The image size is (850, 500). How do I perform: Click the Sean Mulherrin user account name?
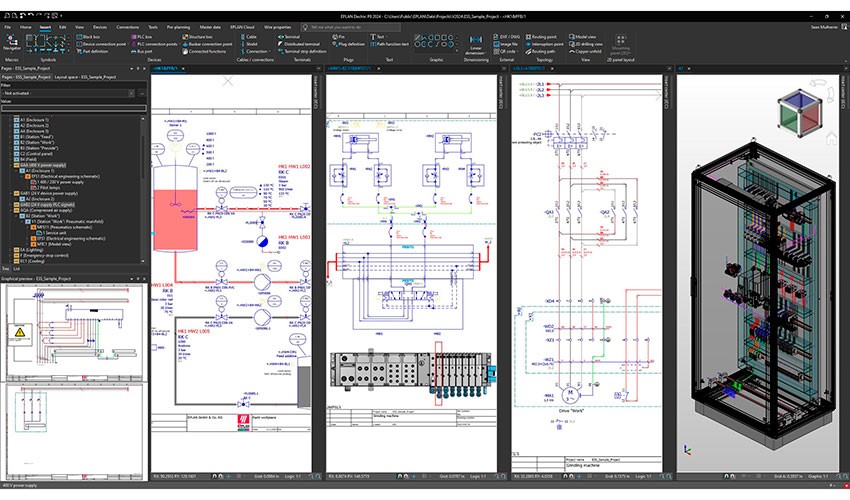(824, 27)
